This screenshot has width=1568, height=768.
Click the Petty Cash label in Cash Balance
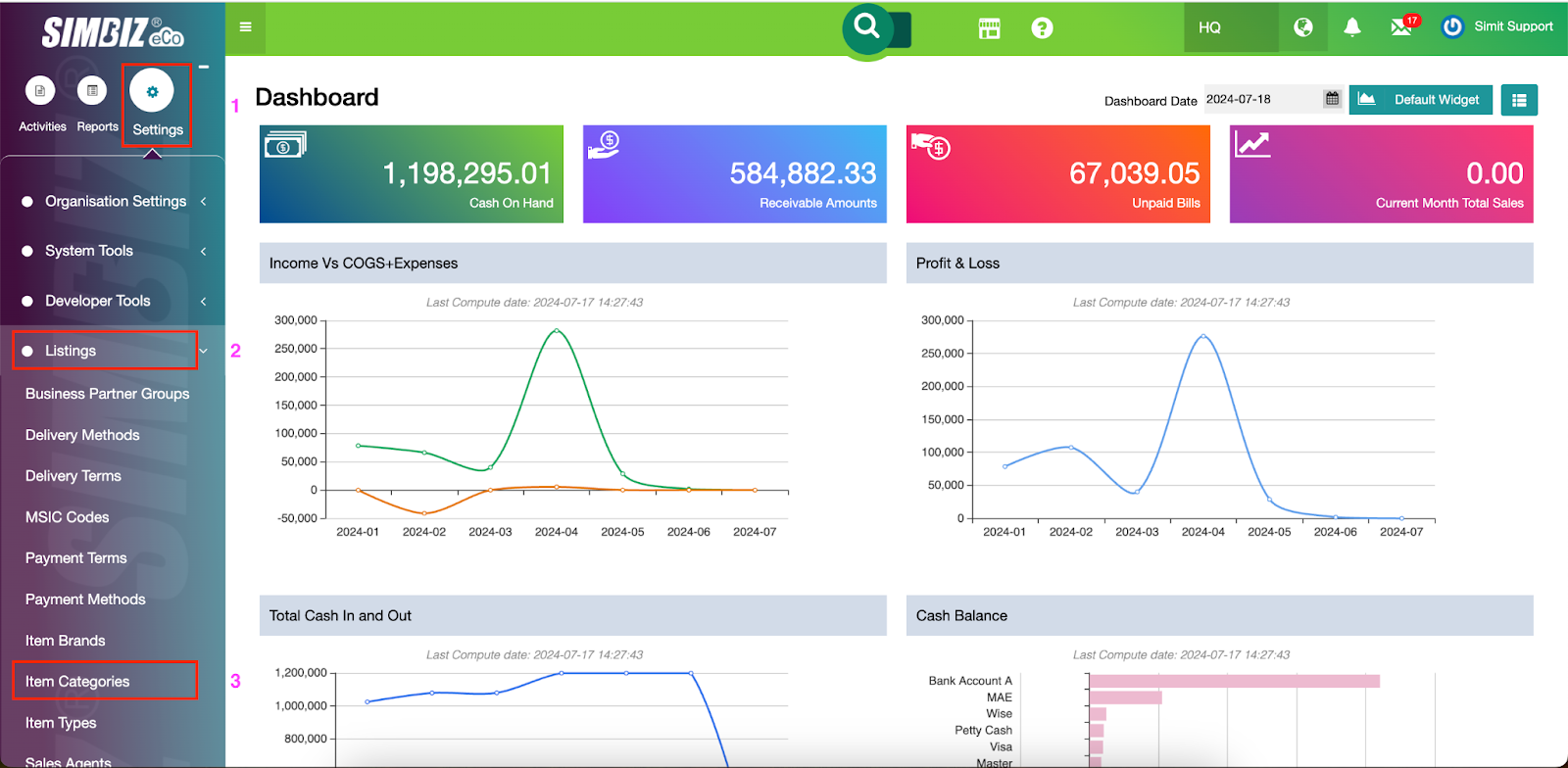[983, 730]
